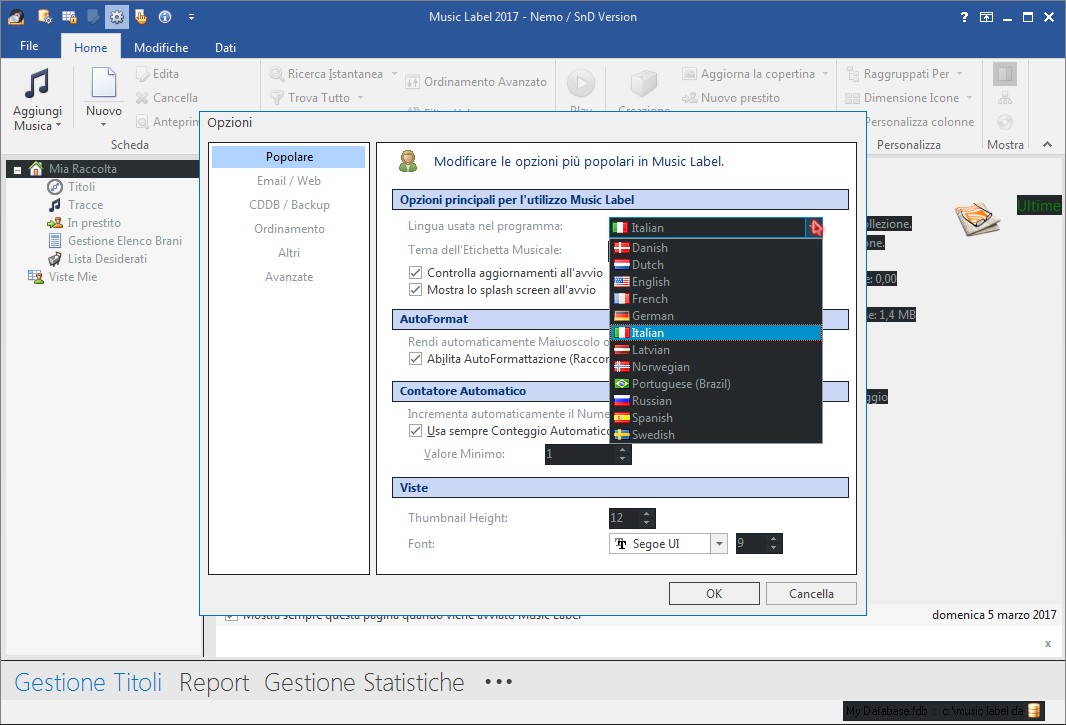
Task: Toggle Usa sempre Conteggio Automatico checkbox
Action: pyautogui.click(x=415, y=431)
